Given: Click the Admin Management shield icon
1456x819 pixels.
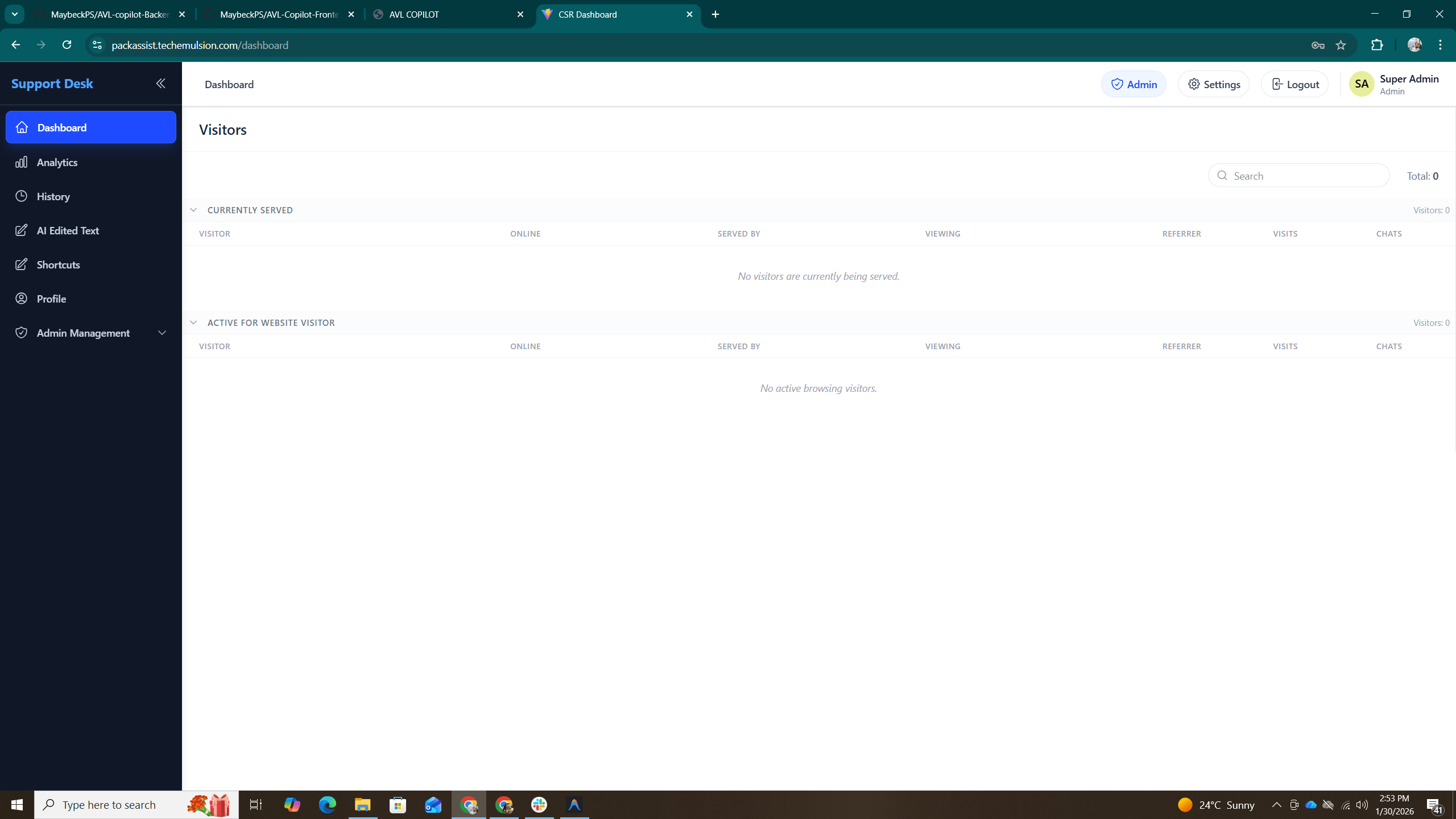Looking at the screenshot, I should [x=21, y=332].
